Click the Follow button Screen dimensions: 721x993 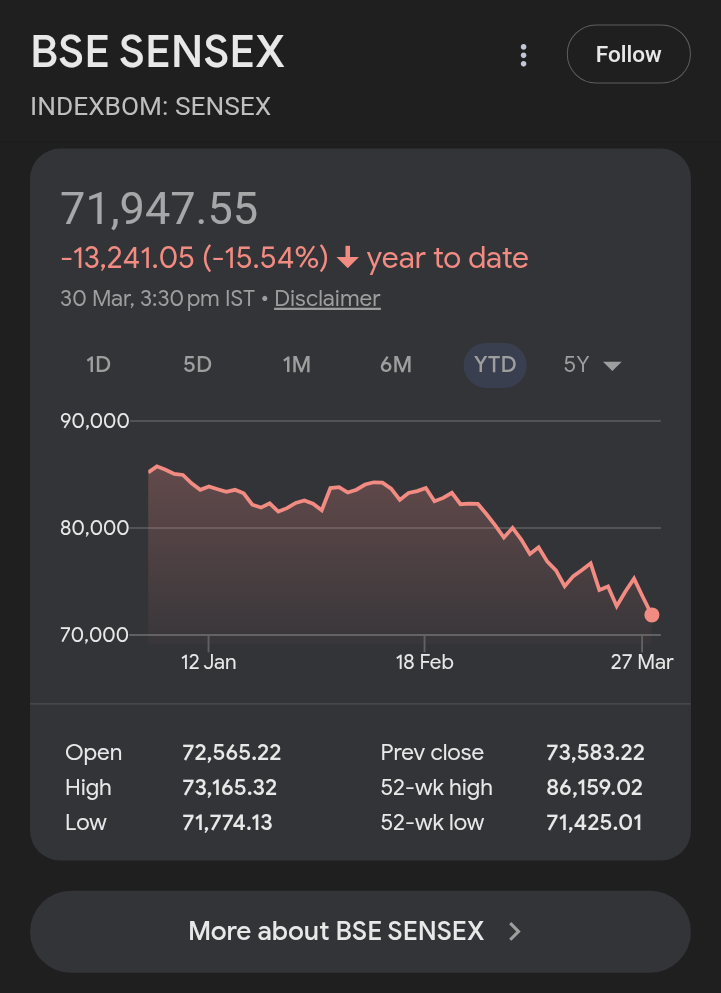pos(628,54)
